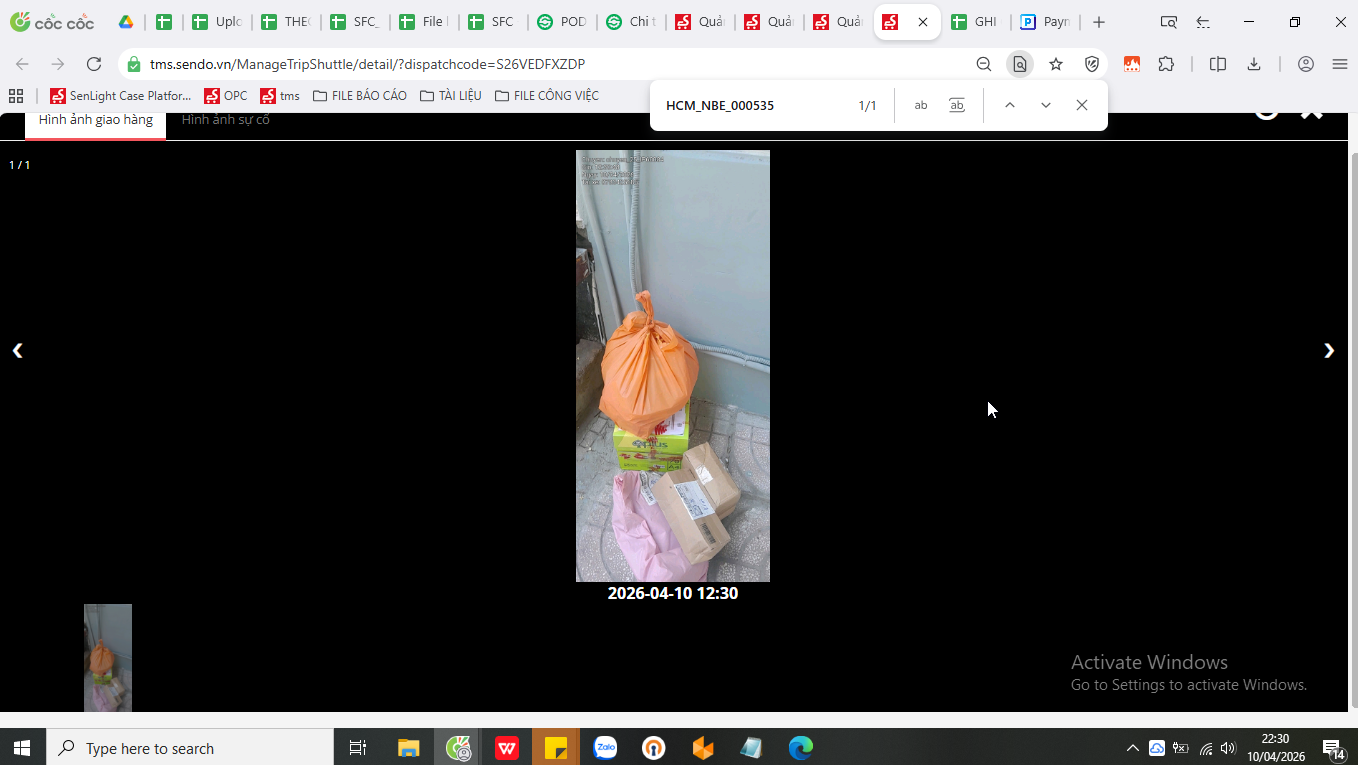Switch to the POD tab
This screenshot has width=1358, height=765.
(x=561, y=22)
